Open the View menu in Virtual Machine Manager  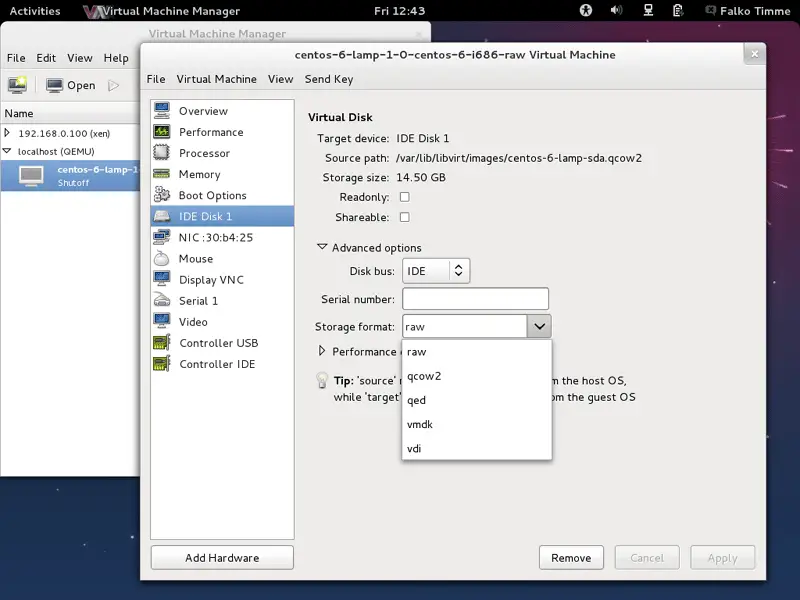[x=80, y=58]
